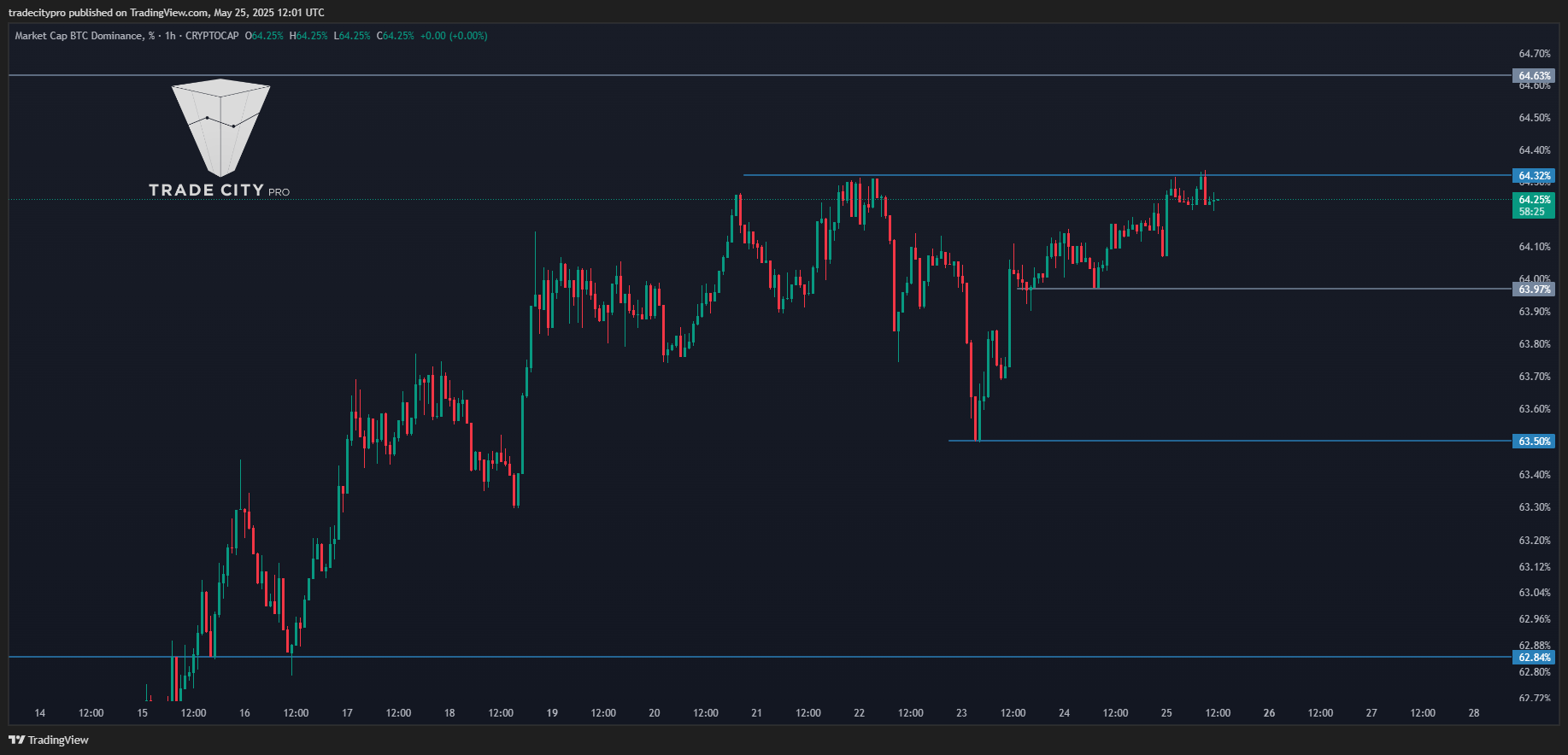Click the 63.12% price axis tick
This screenshot has width=1568, height=755.
1535,567
